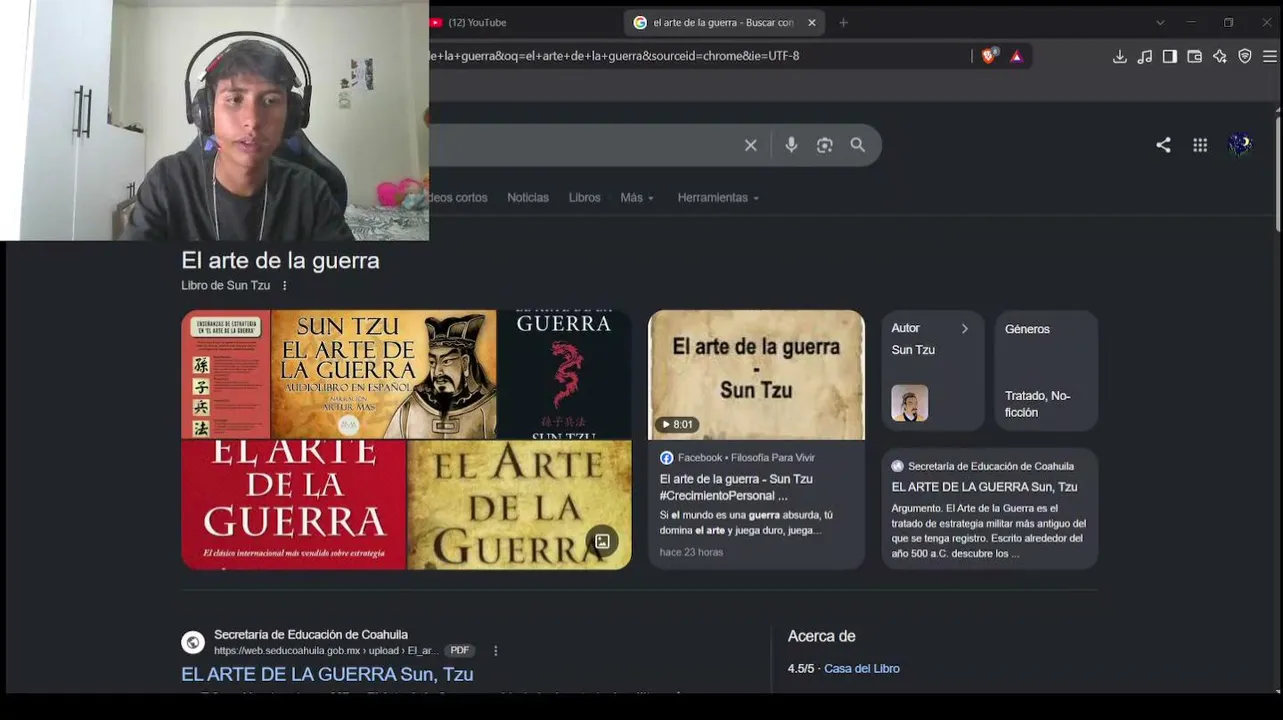Click the Acerca de section heading

(x=821, y=636)
